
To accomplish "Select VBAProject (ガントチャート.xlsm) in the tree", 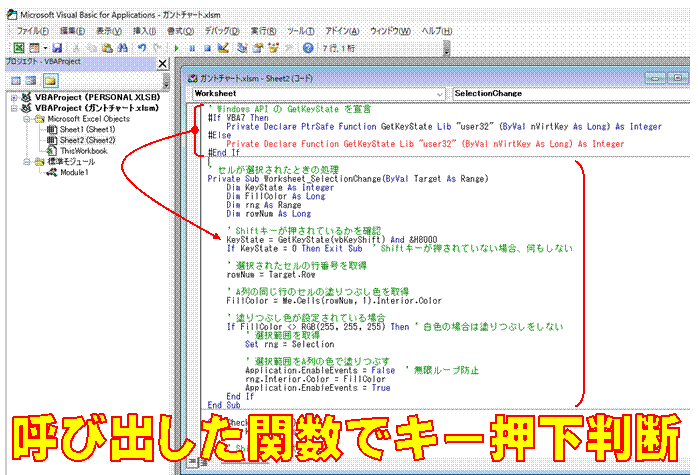I will (97, 108).
